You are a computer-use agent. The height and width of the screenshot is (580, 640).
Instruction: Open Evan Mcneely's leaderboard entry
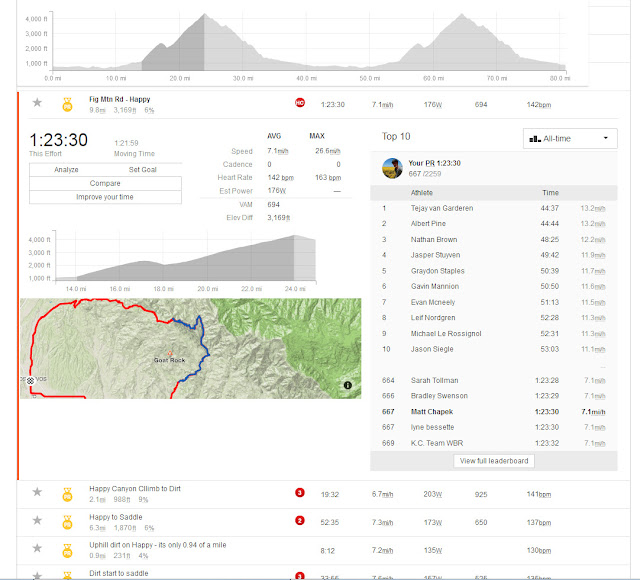click(x=433, y=302)
